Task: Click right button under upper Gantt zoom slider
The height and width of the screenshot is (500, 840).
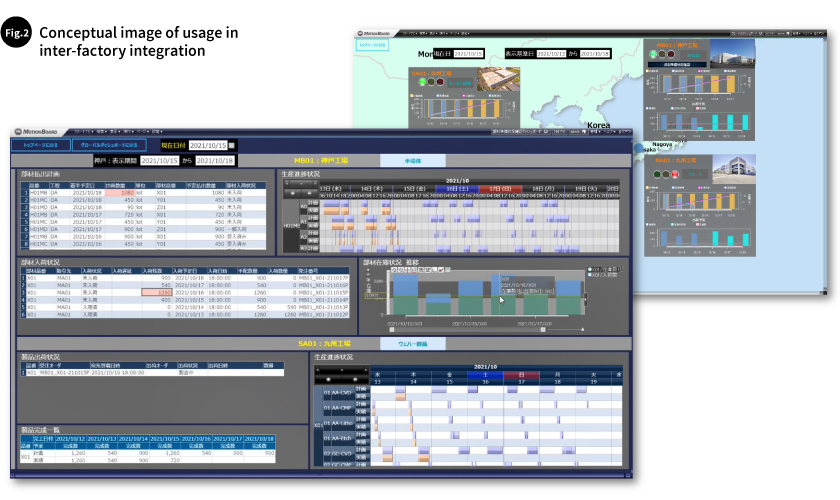Action: (309, 193)
